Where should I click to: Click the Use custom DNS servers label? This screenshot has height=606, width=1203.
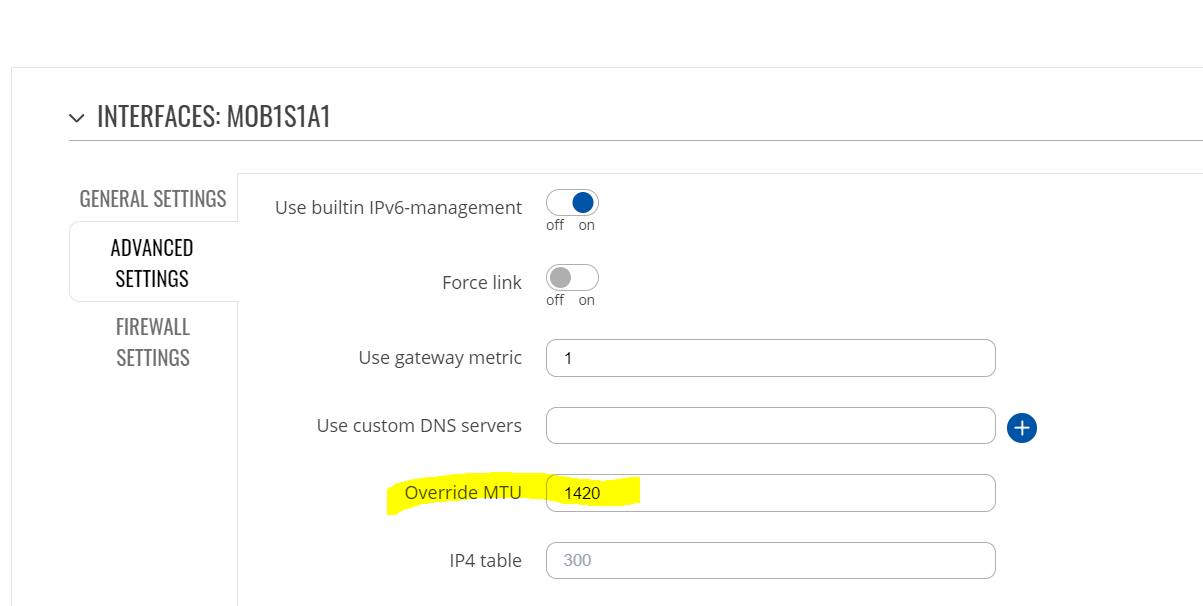(x=419, y=426)
